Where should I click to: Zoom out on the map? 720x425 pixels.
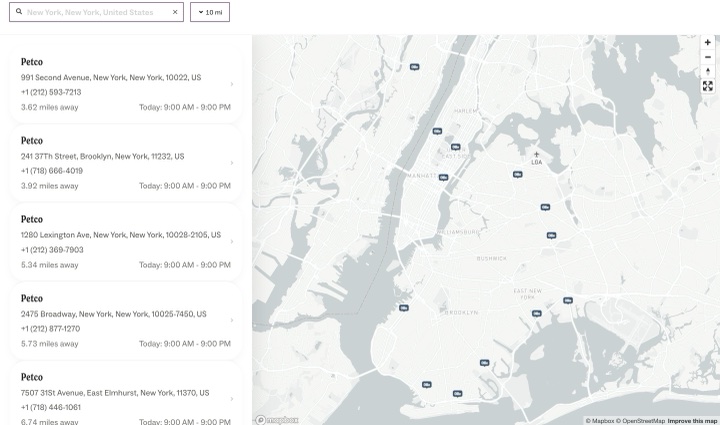pyautogui.click(x=708, y=57)
